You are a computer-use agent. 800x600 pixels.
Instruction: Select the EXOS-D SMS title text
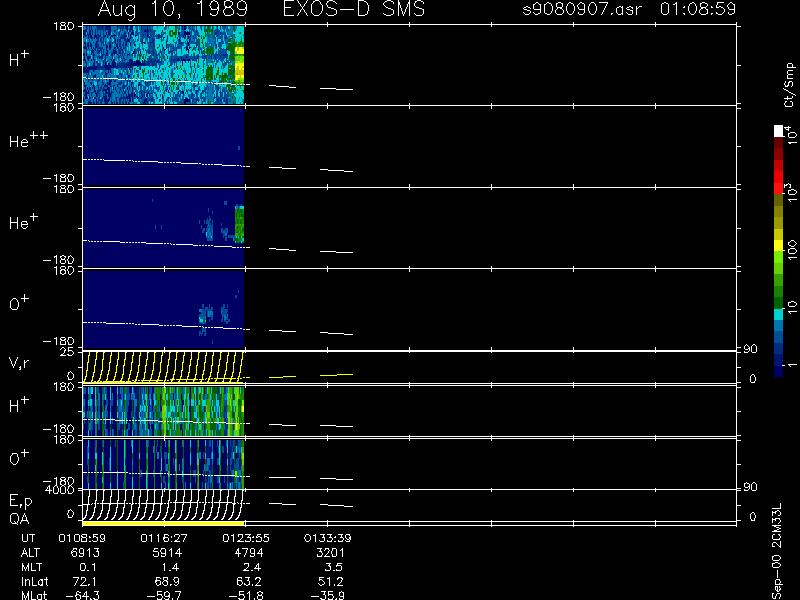tap(354, 9)
